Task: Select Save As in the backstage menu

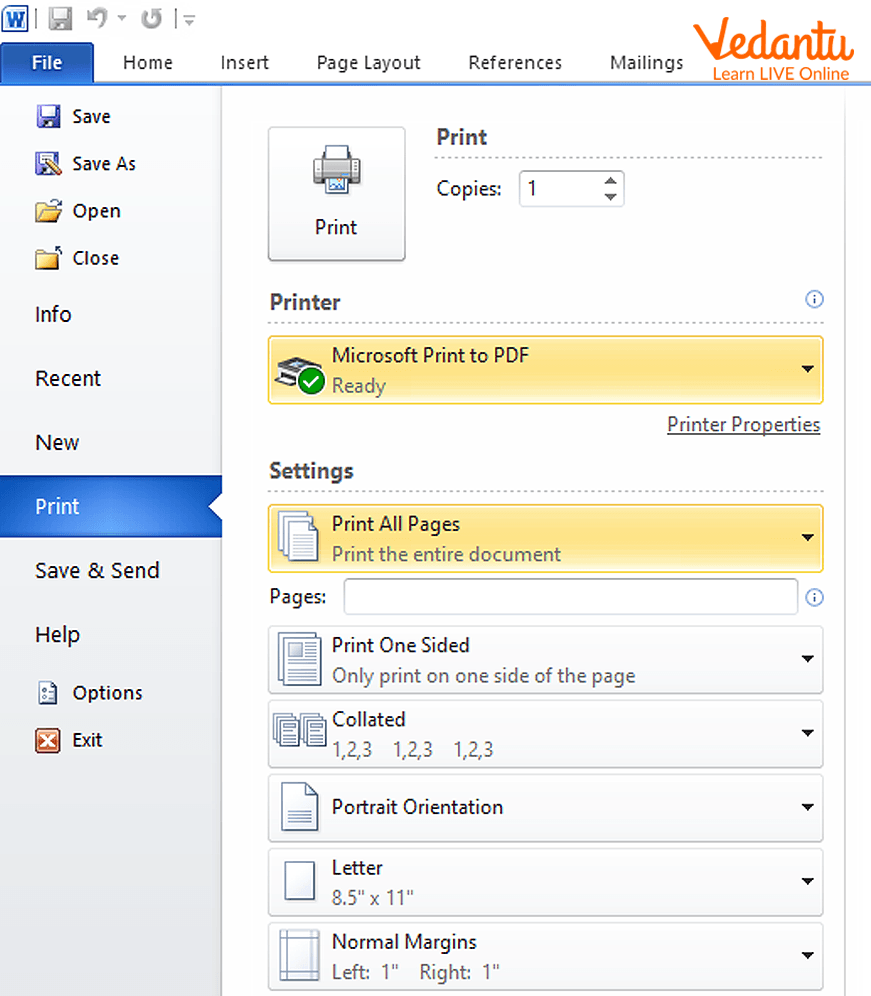Action: (x=103, y=164)
